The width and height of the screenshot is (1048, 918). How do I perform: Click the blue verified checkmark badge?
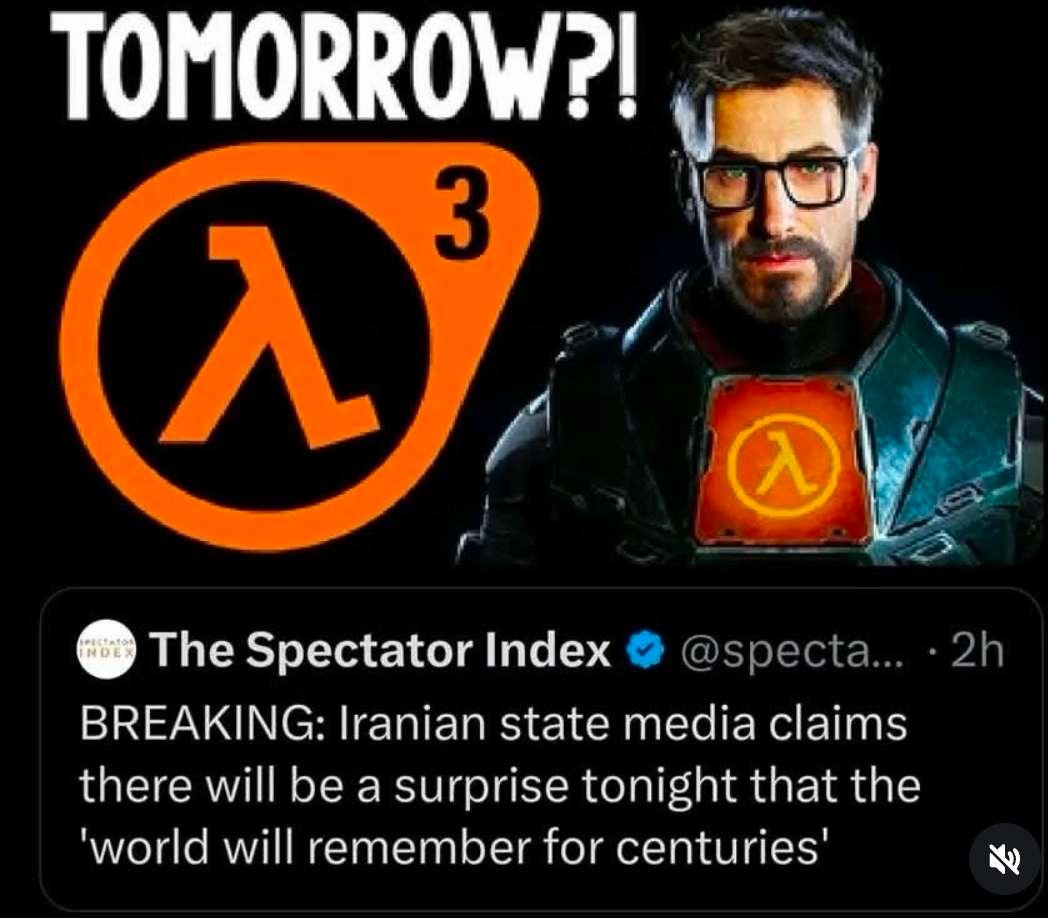[x=646, y=650]
